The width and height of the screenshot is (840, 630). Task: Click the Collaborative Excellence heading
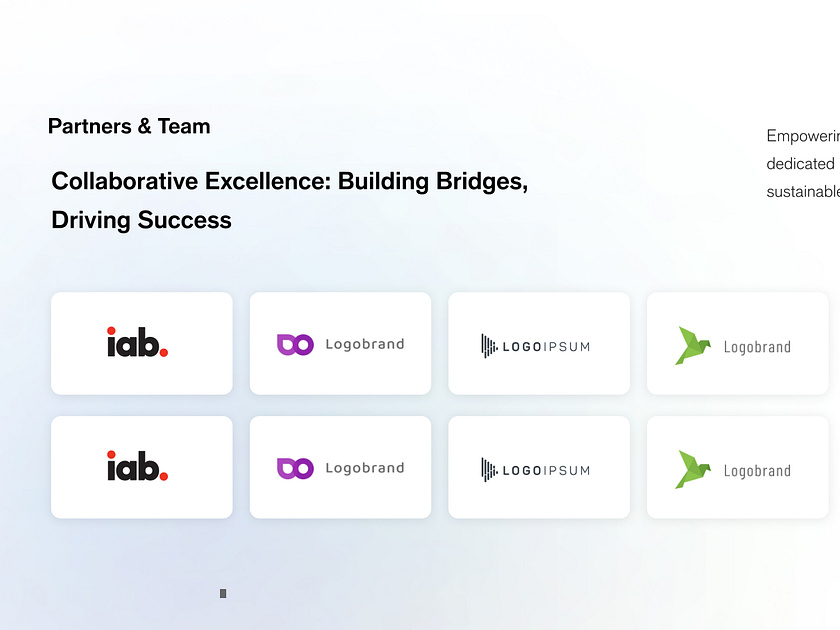pos(289,181)
